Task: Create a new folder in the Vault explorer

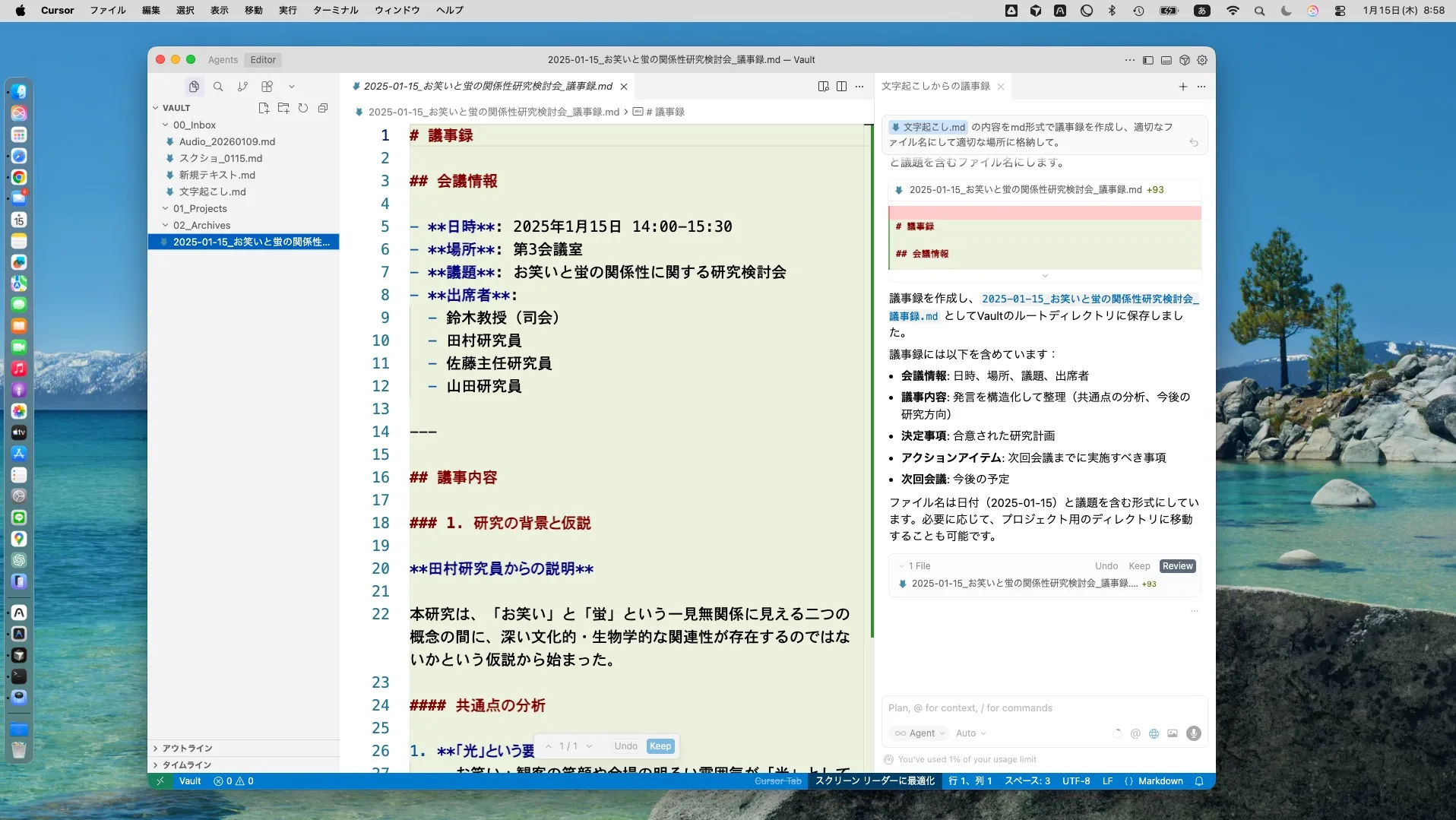Action: (x=283, y=109)
